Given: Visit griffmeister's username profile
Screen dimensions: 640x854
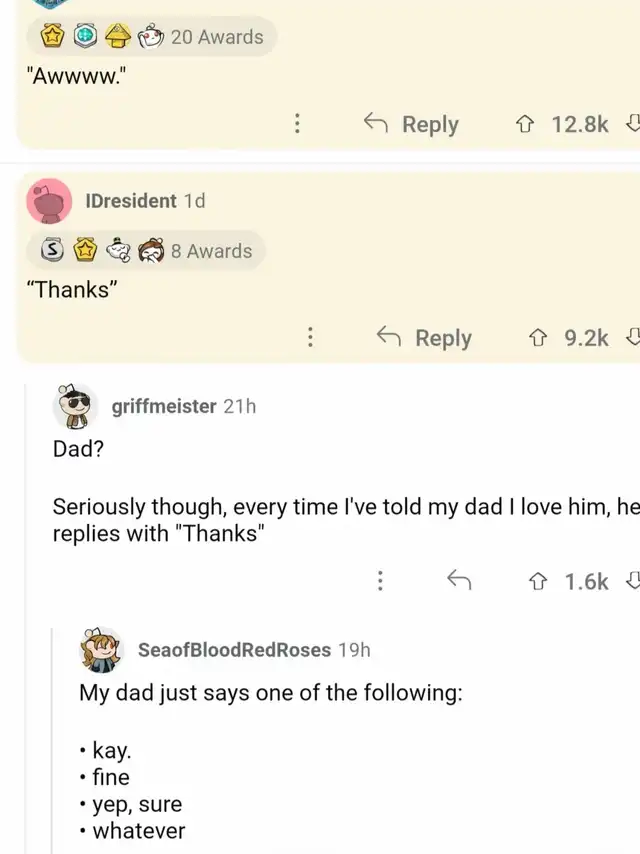Looking at the screenshot, I should [163, 405].
